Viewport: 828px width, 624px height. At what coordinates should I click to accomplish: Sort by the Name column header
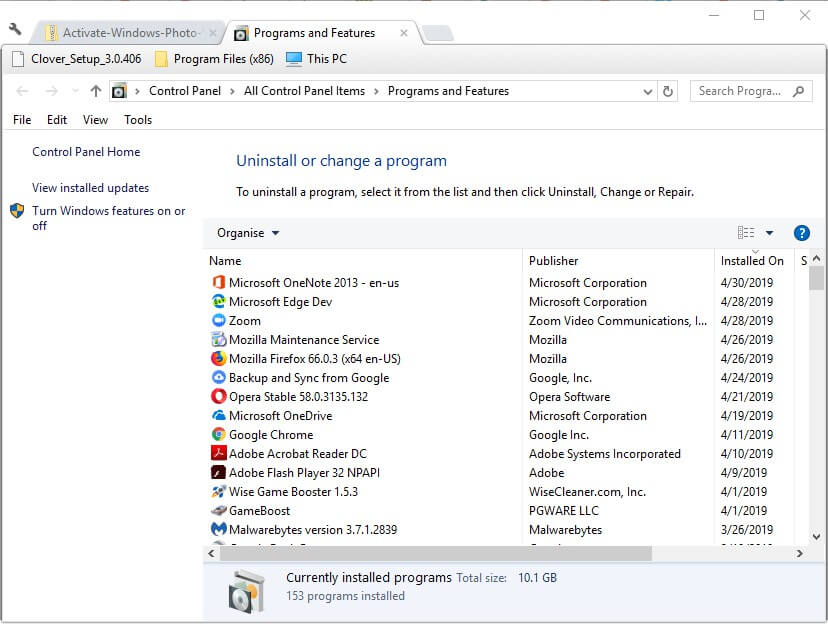coord(364,261)
